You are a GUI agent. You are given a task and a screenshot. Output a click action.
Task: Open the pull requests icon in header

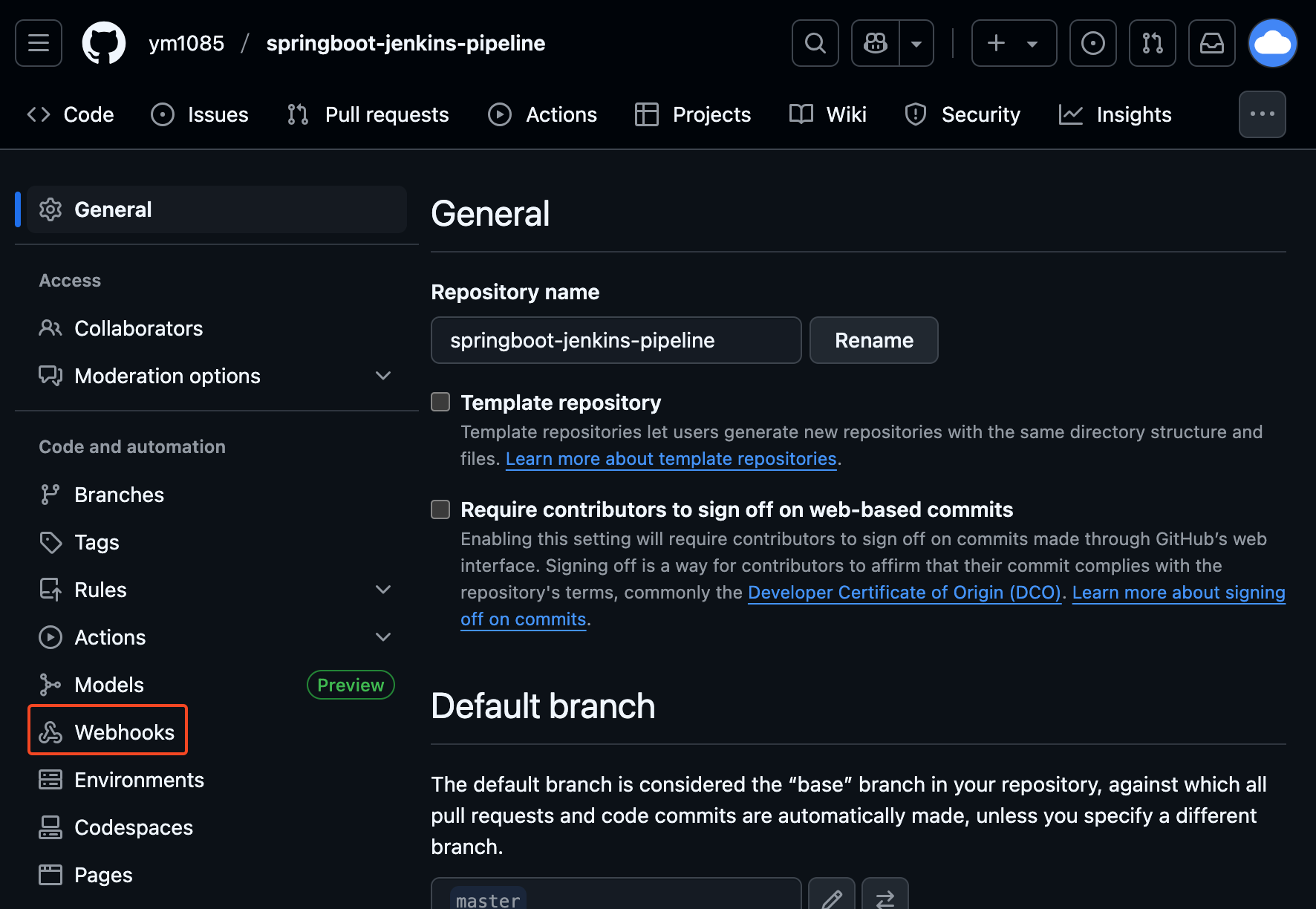click(1153, 43)
